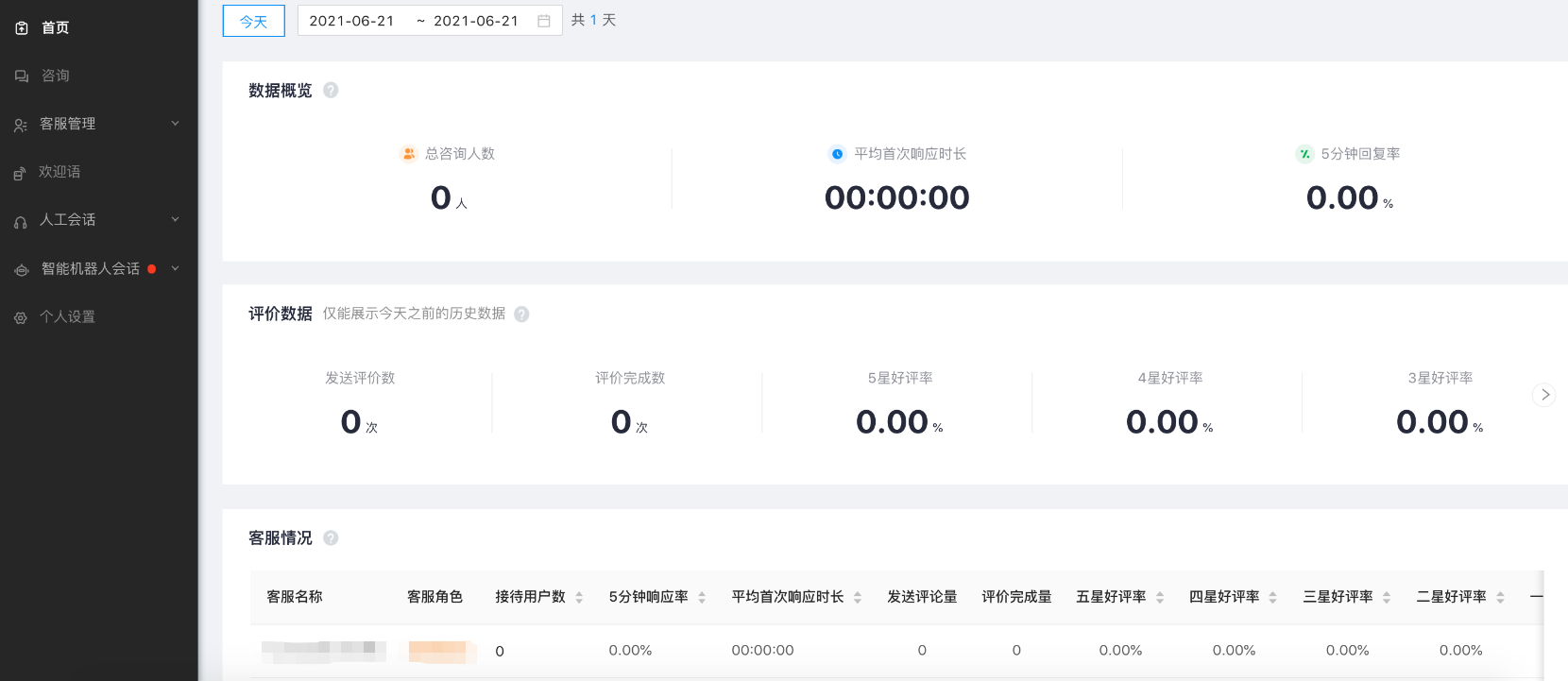Click the 今天 button
Viewport: 1568px width, 681px height.
(254, 21)
